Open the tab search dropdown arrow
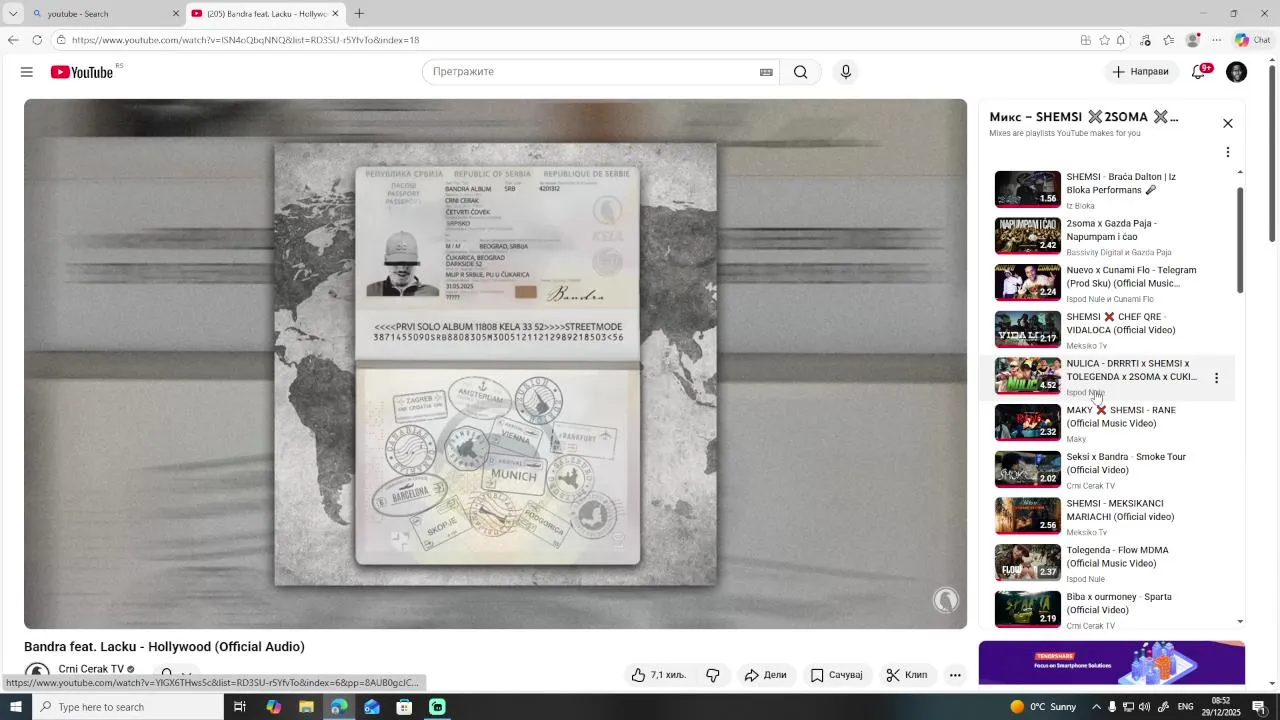Image resolution: width=1280 pixels, height=720 pixels. pos(13,14)
